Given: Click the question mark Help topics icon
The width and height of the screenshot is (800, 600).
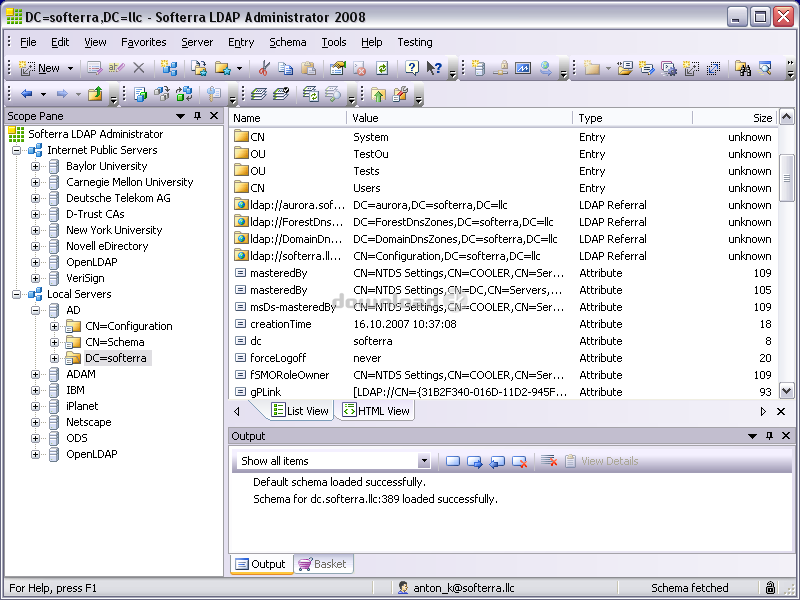Looking at the screenshot, I should [x=411, y=67].
